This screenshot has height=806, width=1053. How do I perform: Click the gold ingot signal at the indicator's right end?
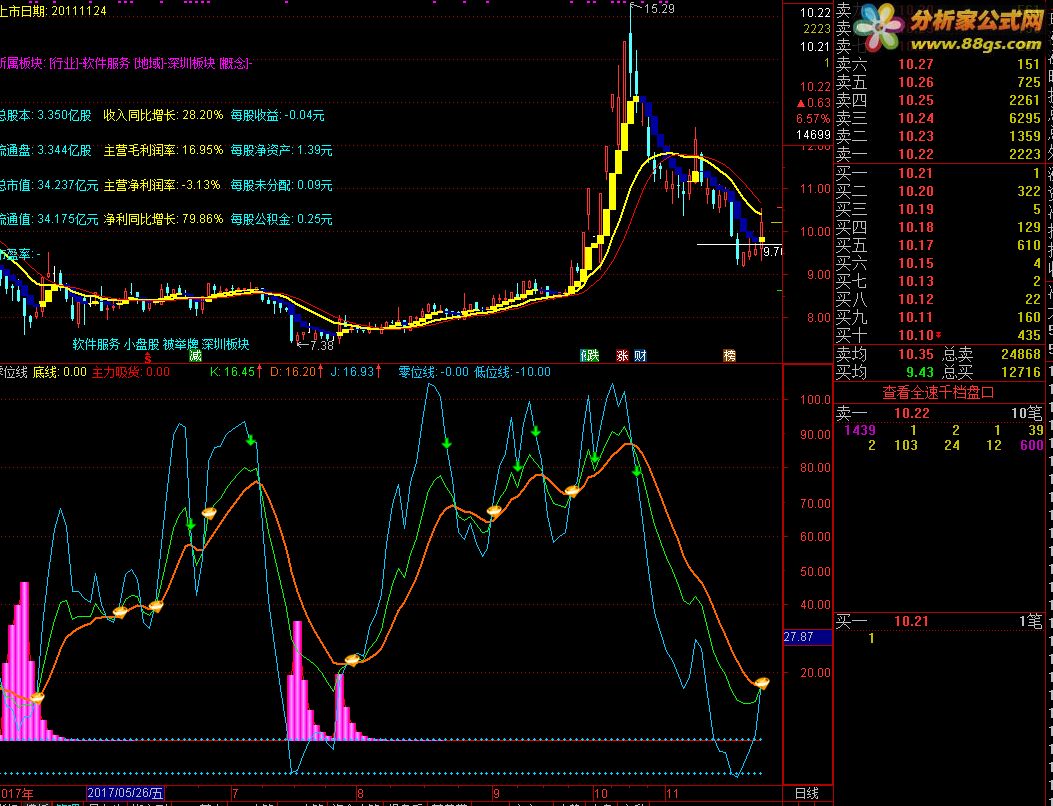point(762,683)
